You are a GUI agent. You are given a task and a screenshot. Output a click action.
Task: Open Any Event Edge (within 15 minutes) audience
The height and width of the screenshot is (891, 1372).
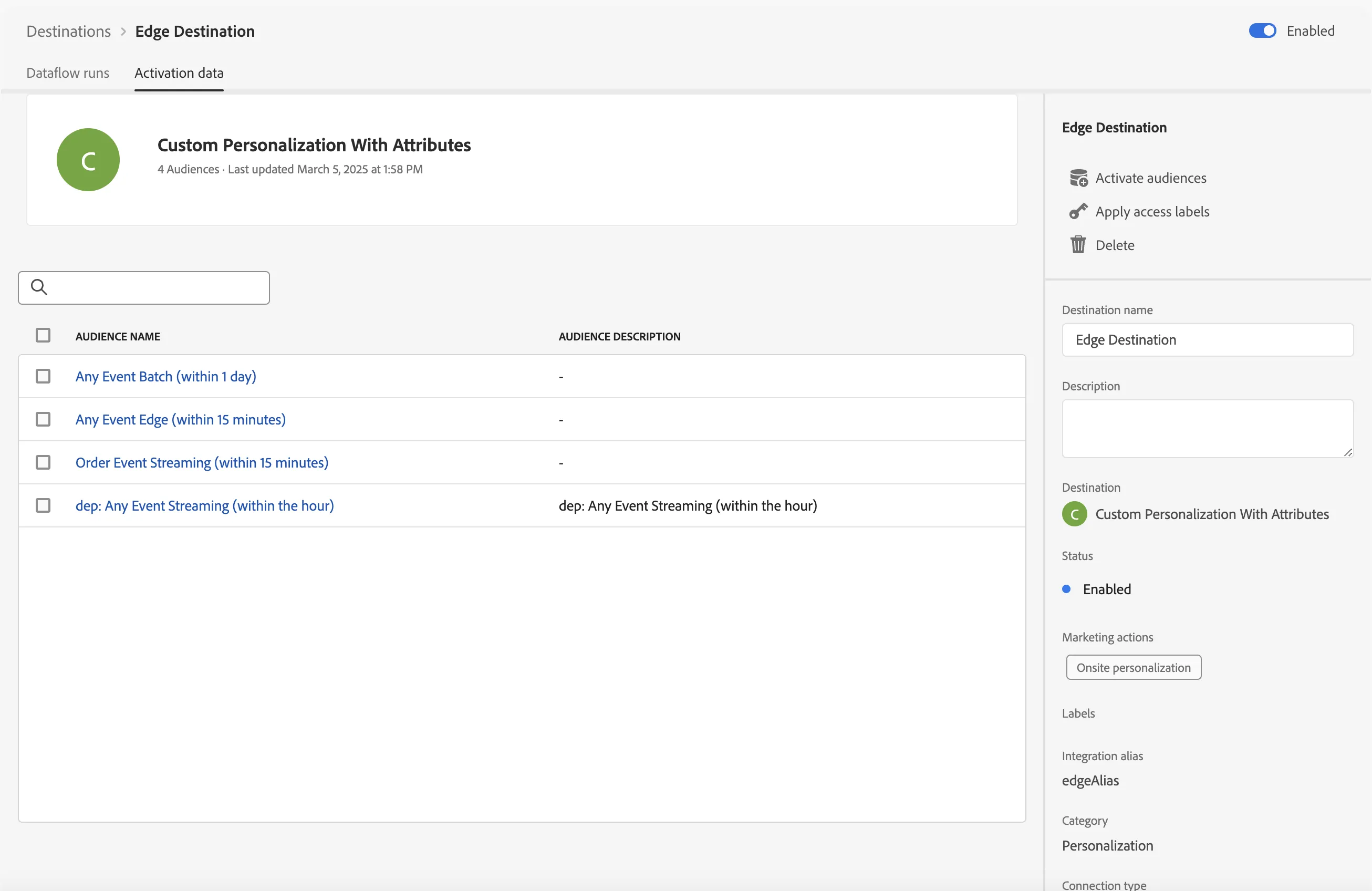[x=181, y=420]
